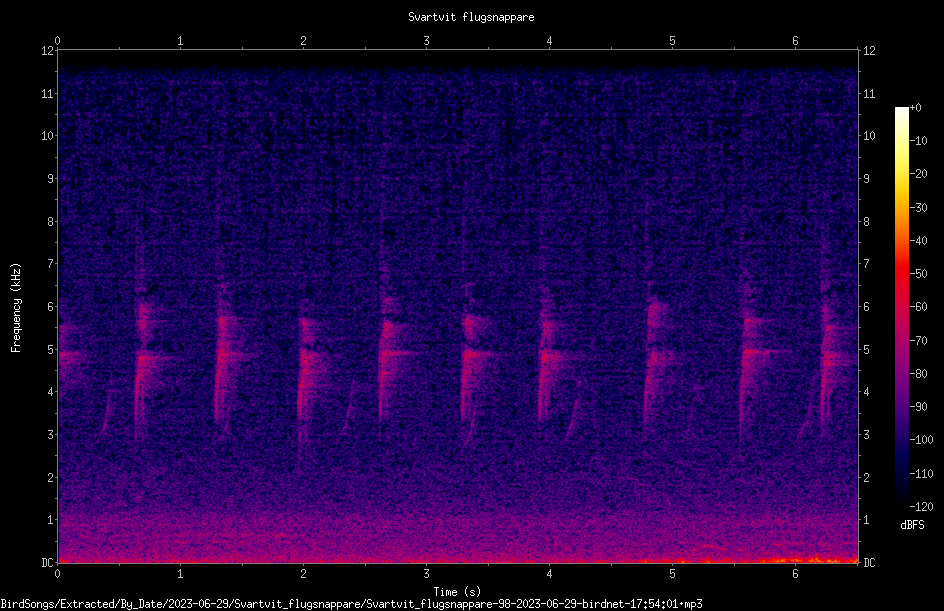Click the 6 second label on top time axis
The width and height of the screenshot is (944, 611).
coord(795,41)
